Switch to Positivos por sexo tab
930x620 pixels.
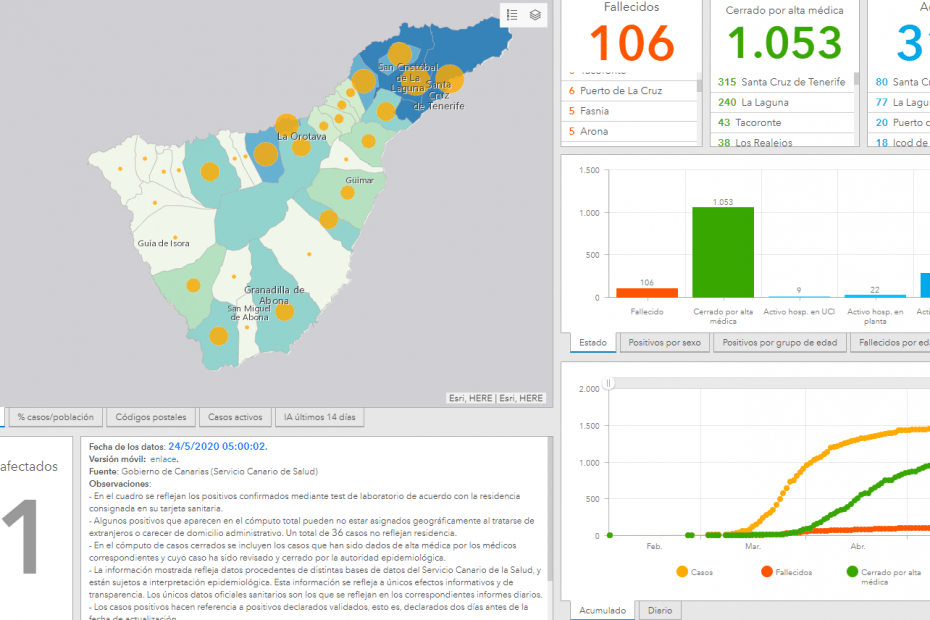664,342
